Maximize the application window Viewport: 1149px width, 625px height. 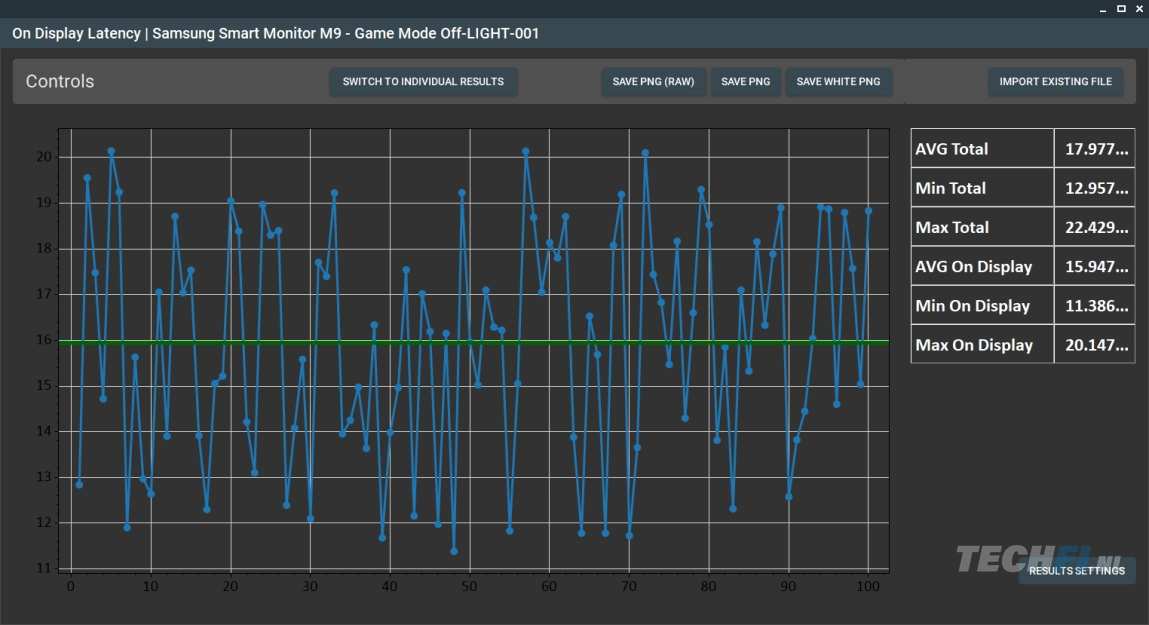[1121, 9]
